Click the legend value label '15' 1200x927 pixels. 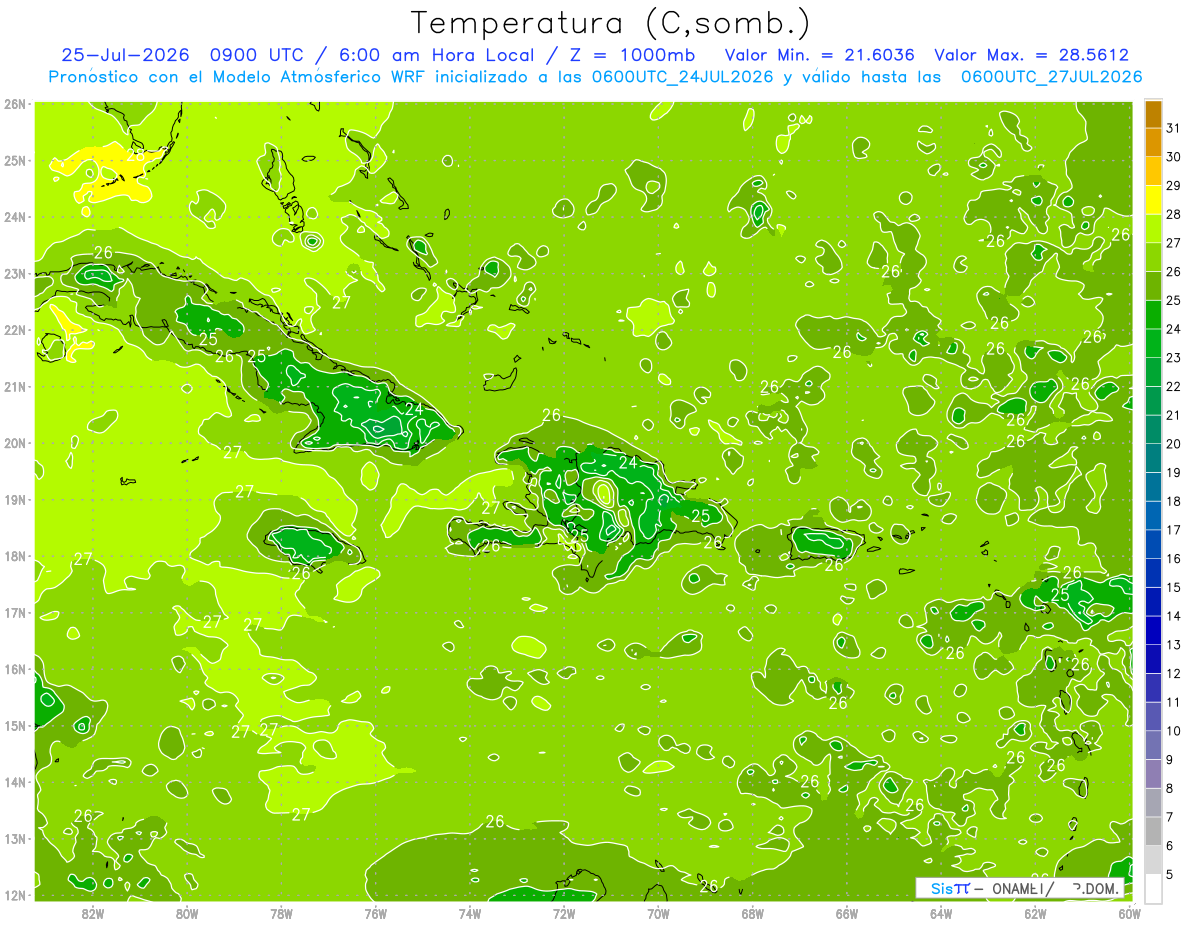1173,587
